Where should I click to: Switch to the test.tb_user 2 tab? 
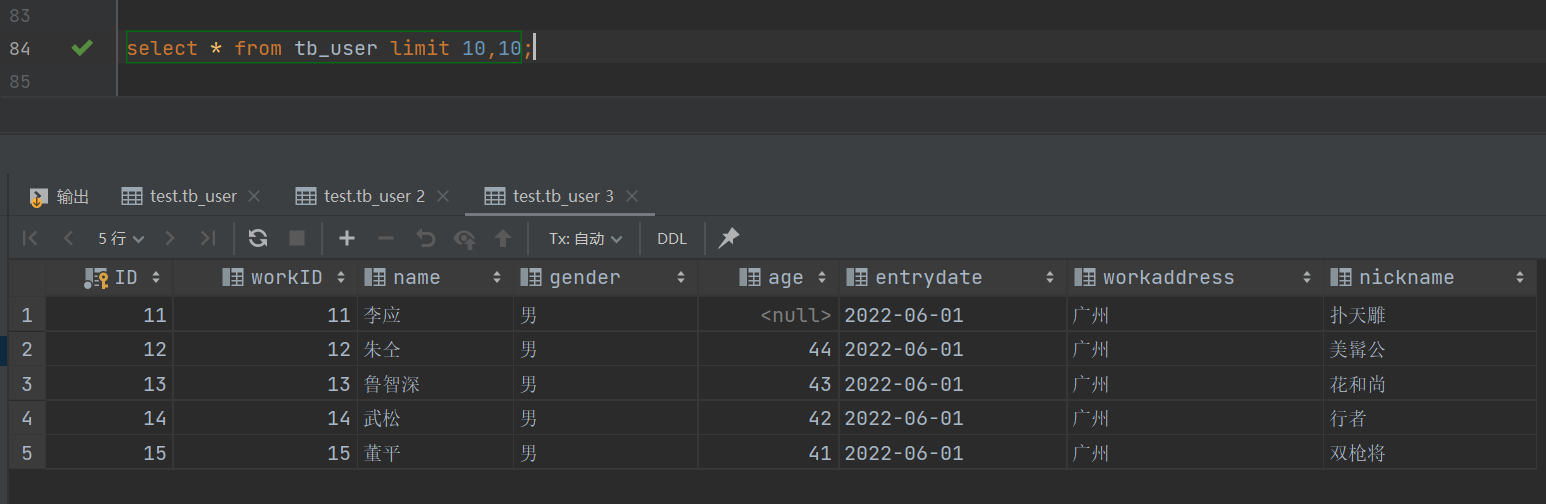[373, 196]
